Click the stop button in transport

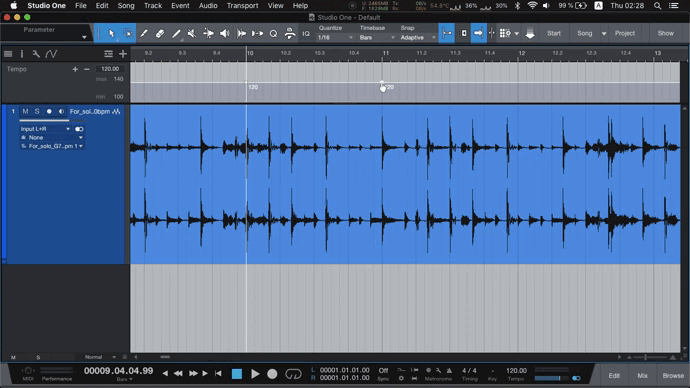click(237, 374)
